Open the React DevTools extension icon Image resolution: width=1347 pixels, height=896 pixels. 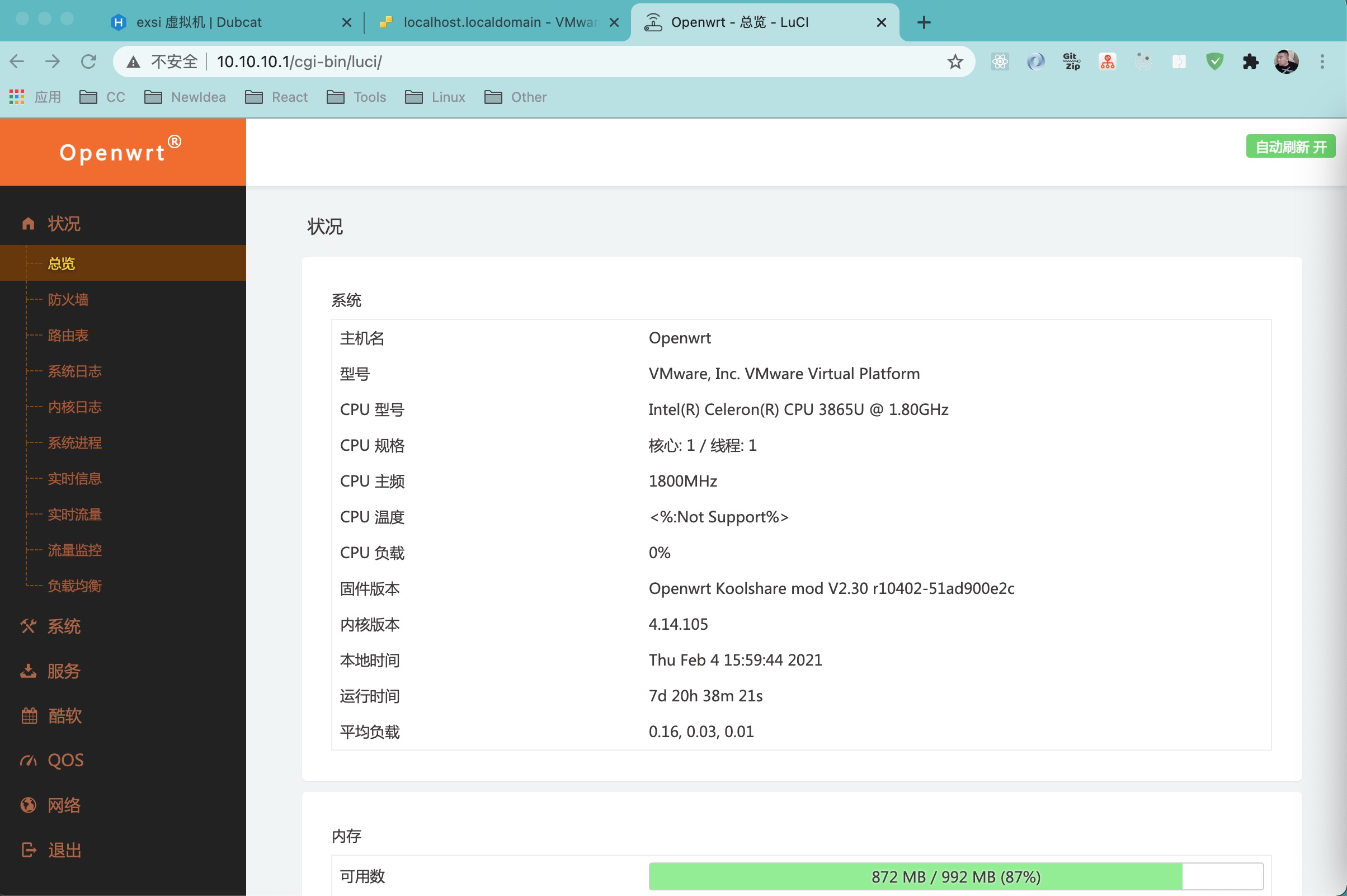click(x=1000, y=61)
